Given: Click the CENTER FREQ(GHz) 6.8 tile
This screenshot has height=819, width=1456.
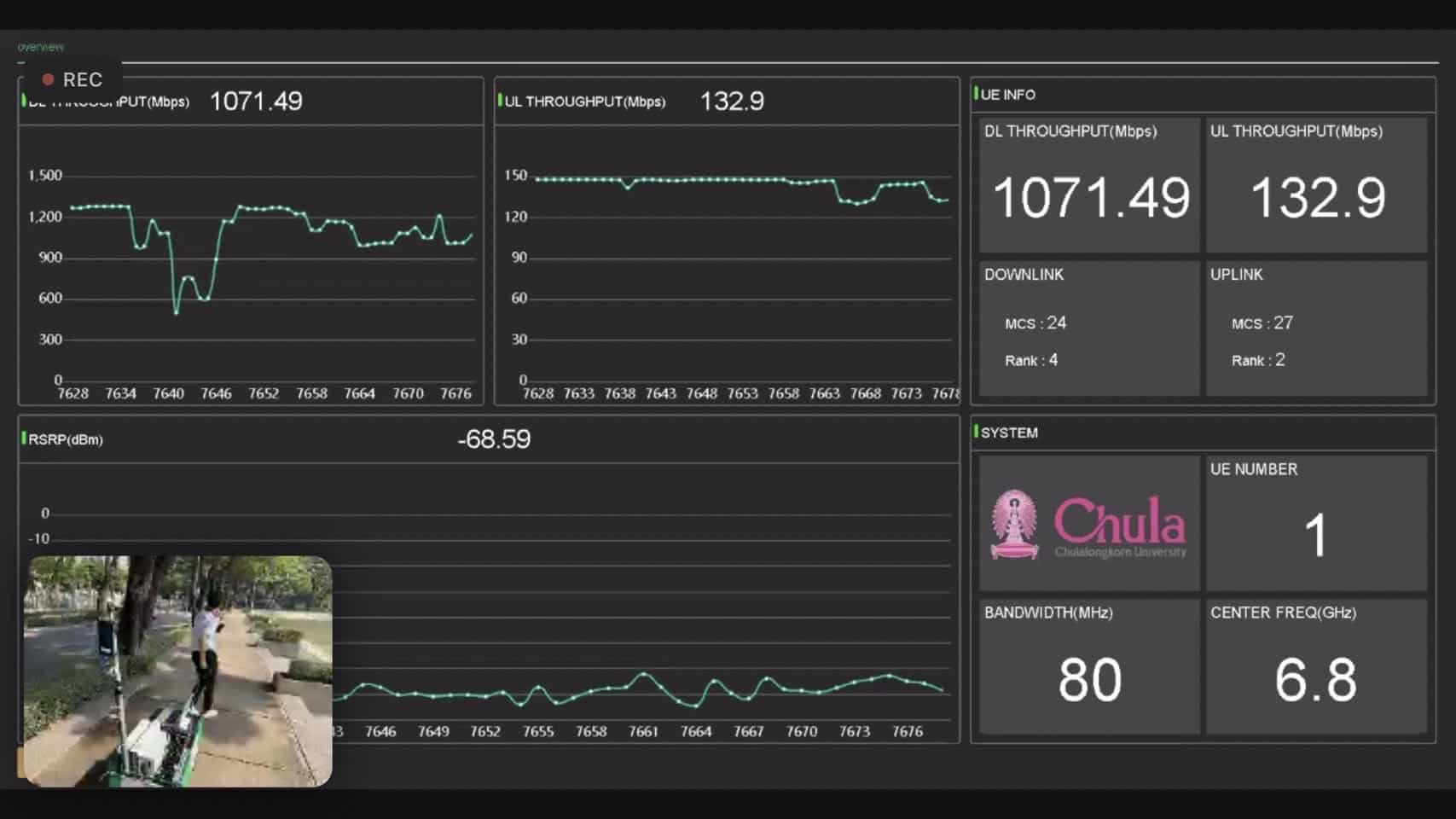Looking at the screenshot, I should (1316, 666).
